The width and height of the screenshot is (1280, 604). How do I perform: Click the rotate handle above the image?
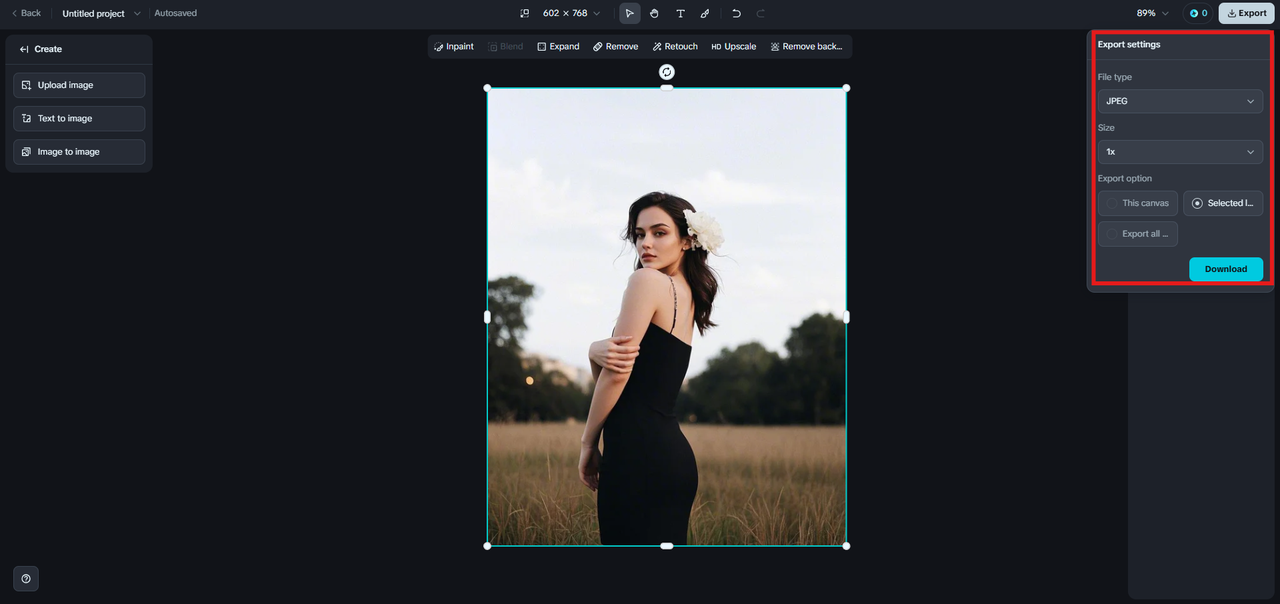click(x=667, y=72)
